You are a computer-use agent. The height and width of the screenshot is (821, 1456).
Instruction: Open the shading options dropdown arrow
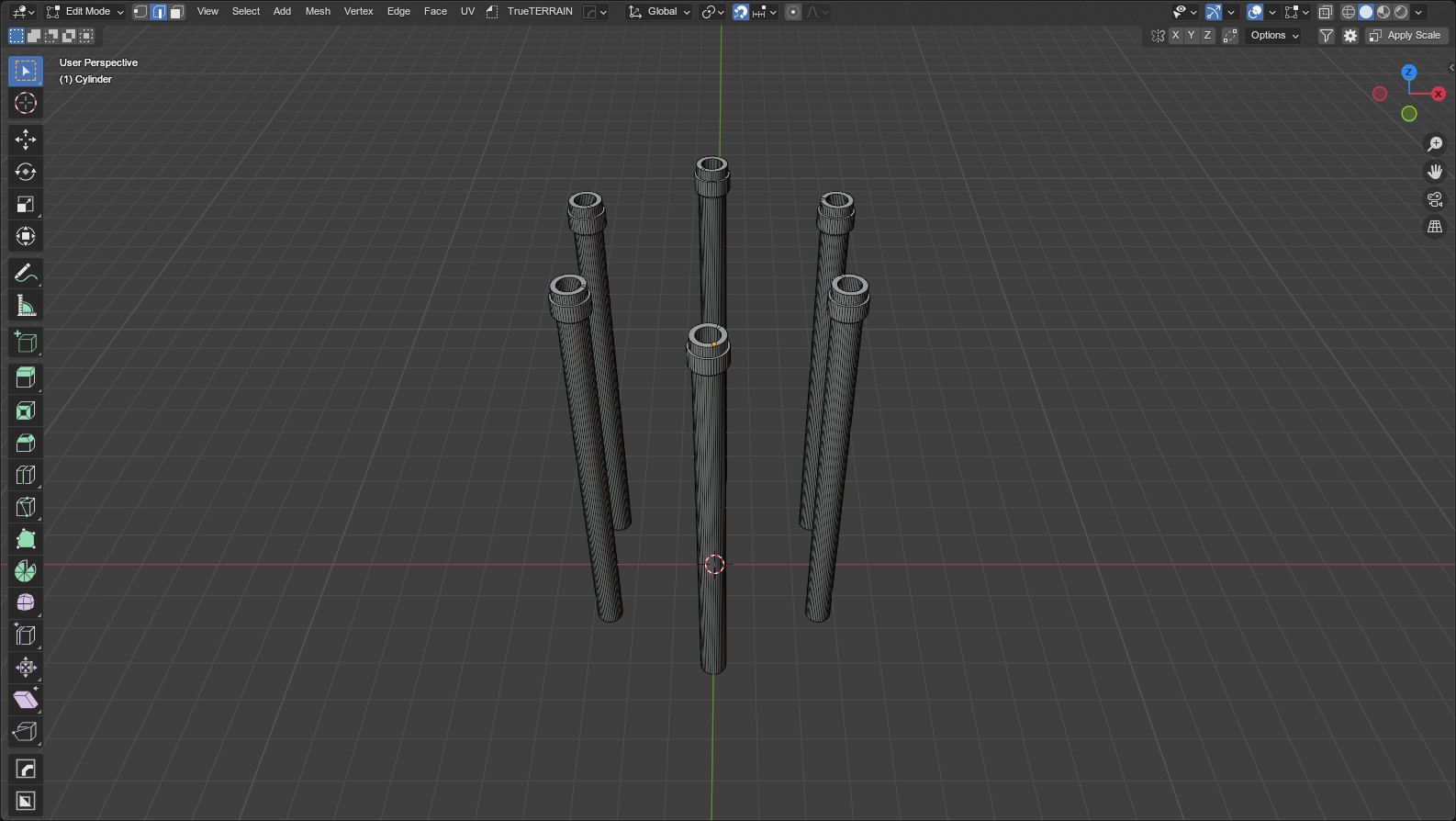tap(1419, 12)
